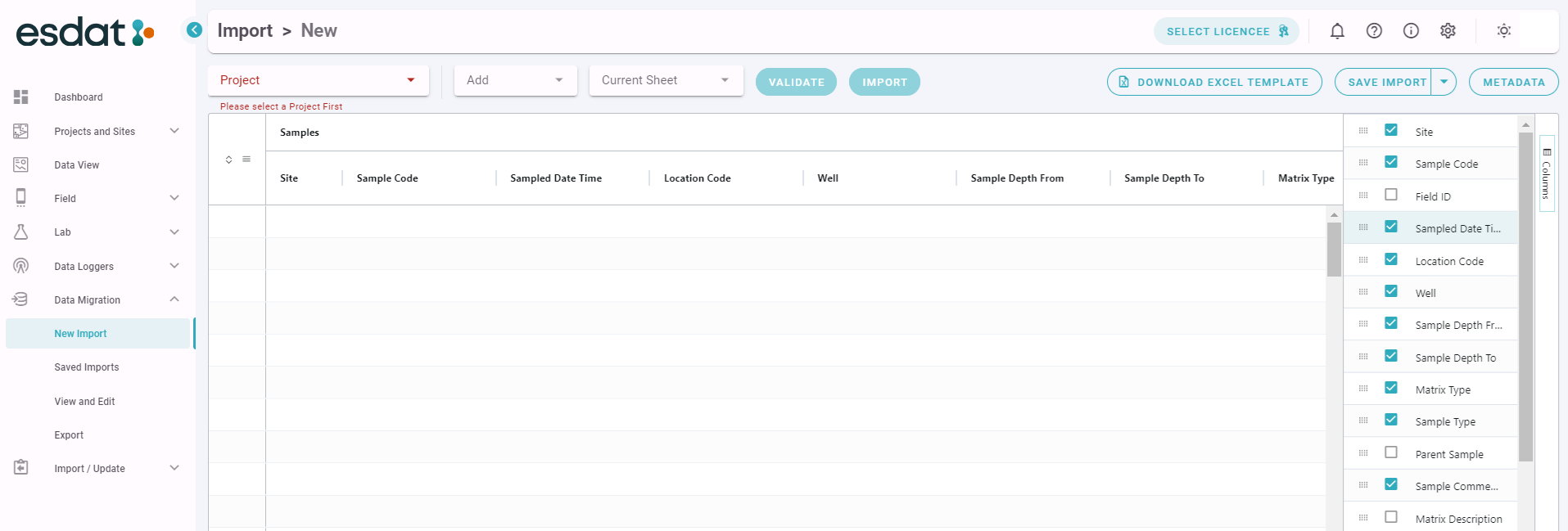Open the vertical Columns side tab

pos(1547,173)
